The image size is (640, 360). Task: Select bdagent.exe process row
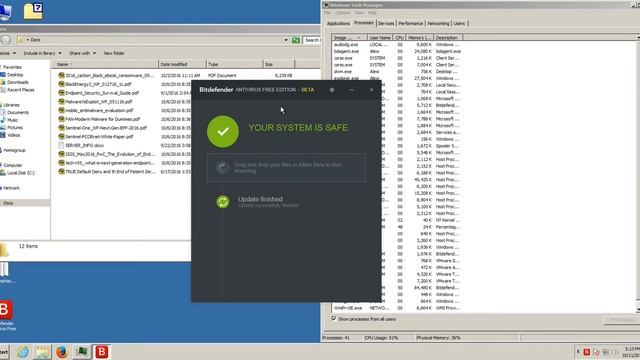coord(397,51)
